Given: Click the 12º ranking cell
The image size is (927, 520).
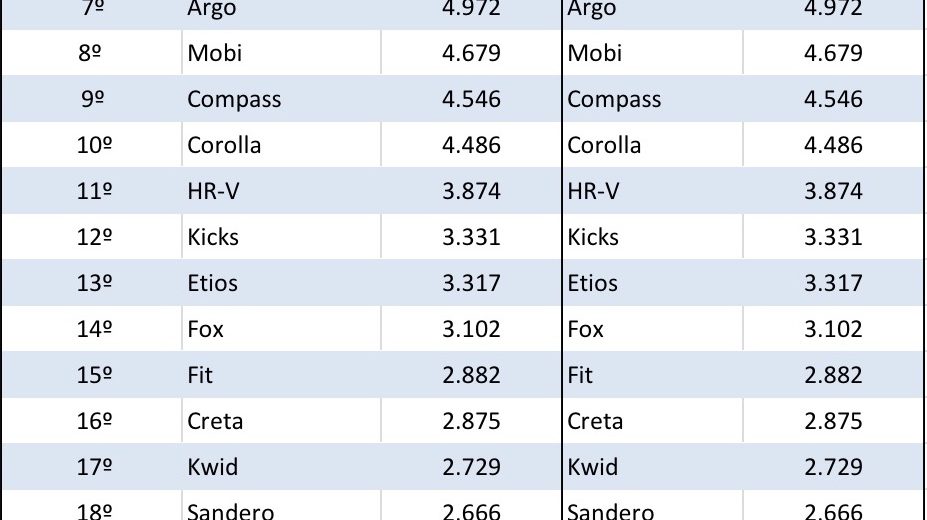Looking at the screenshot, I should coord(94,237).
